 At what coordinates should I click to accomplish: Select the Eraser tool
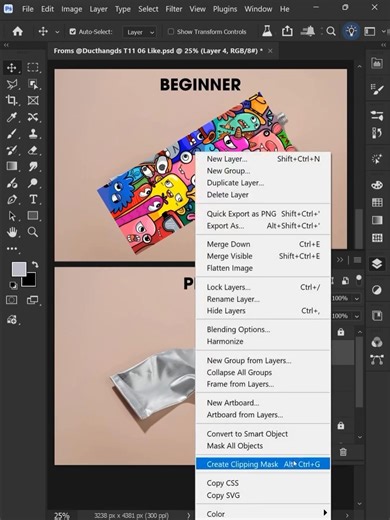click(33, 150)
